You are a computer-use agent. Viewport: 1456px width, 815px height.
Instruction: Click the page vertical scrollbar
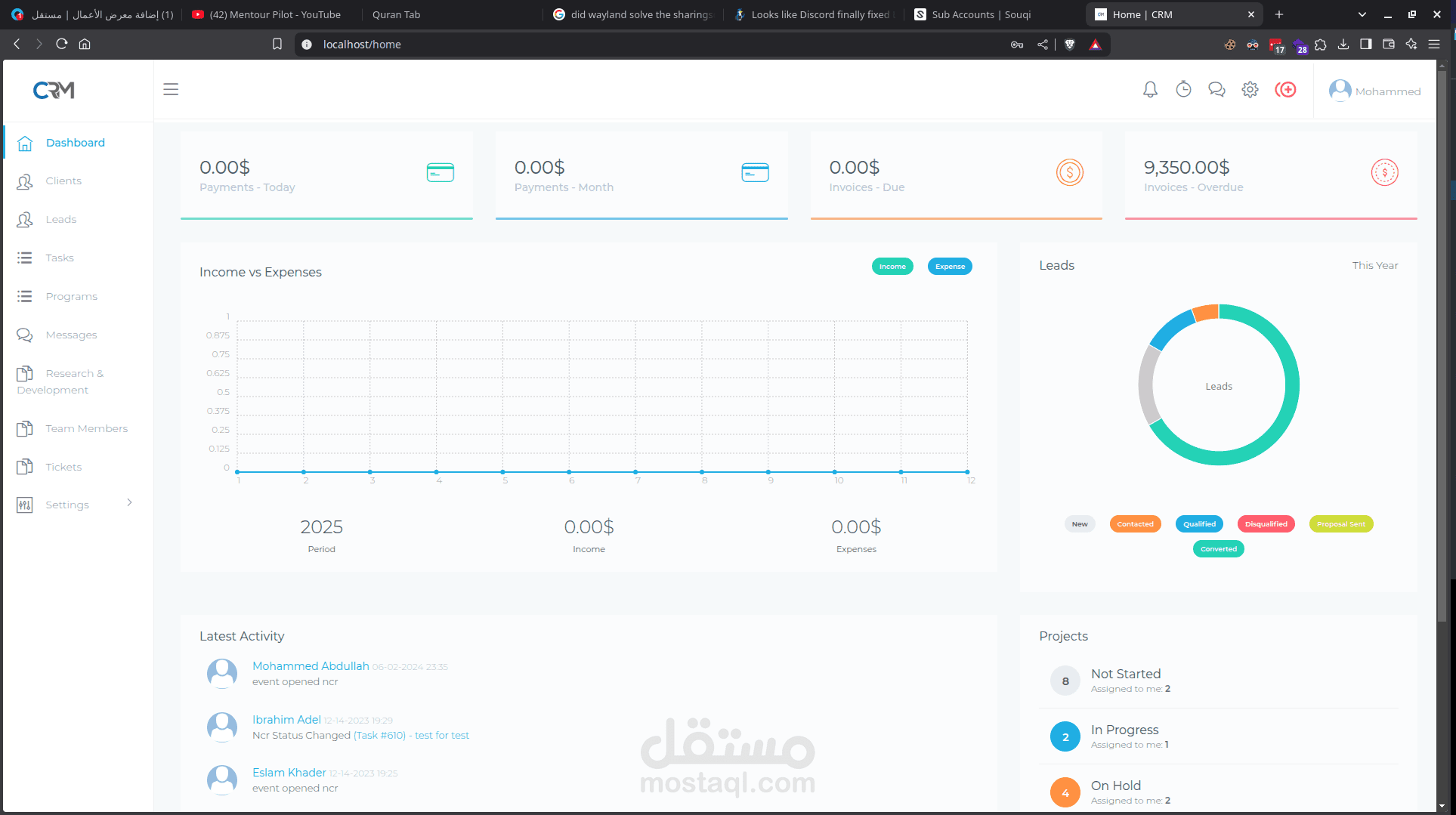tap(1442, 347)
